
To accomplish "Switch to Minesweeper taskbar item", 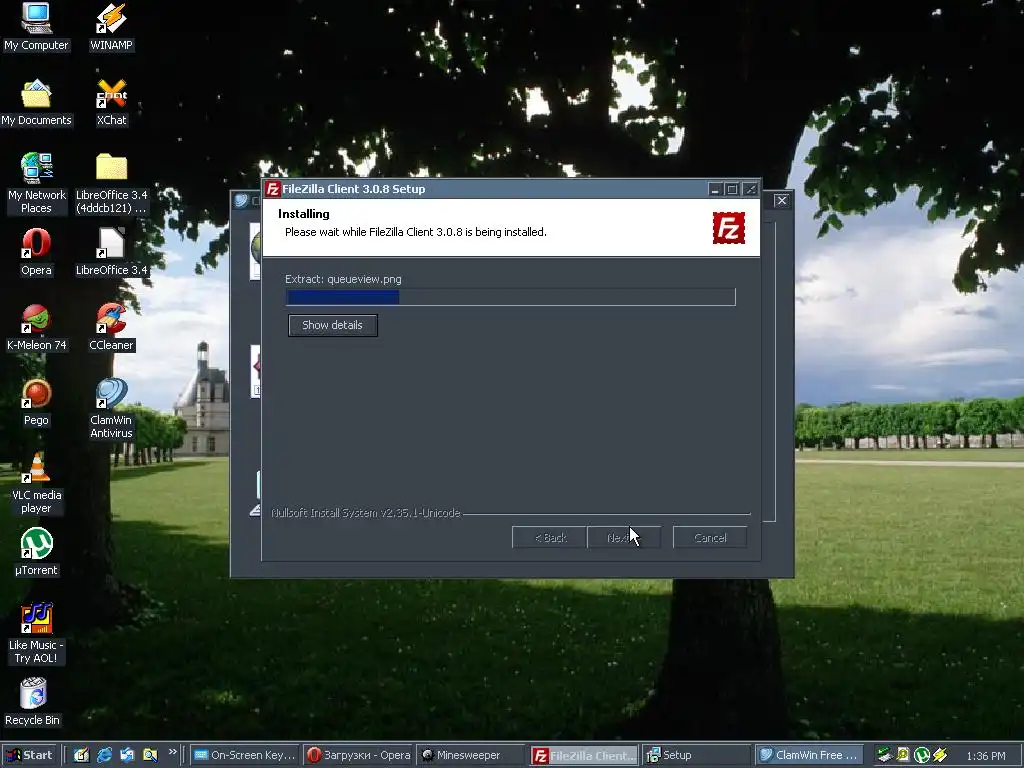I will pos(471,755).
